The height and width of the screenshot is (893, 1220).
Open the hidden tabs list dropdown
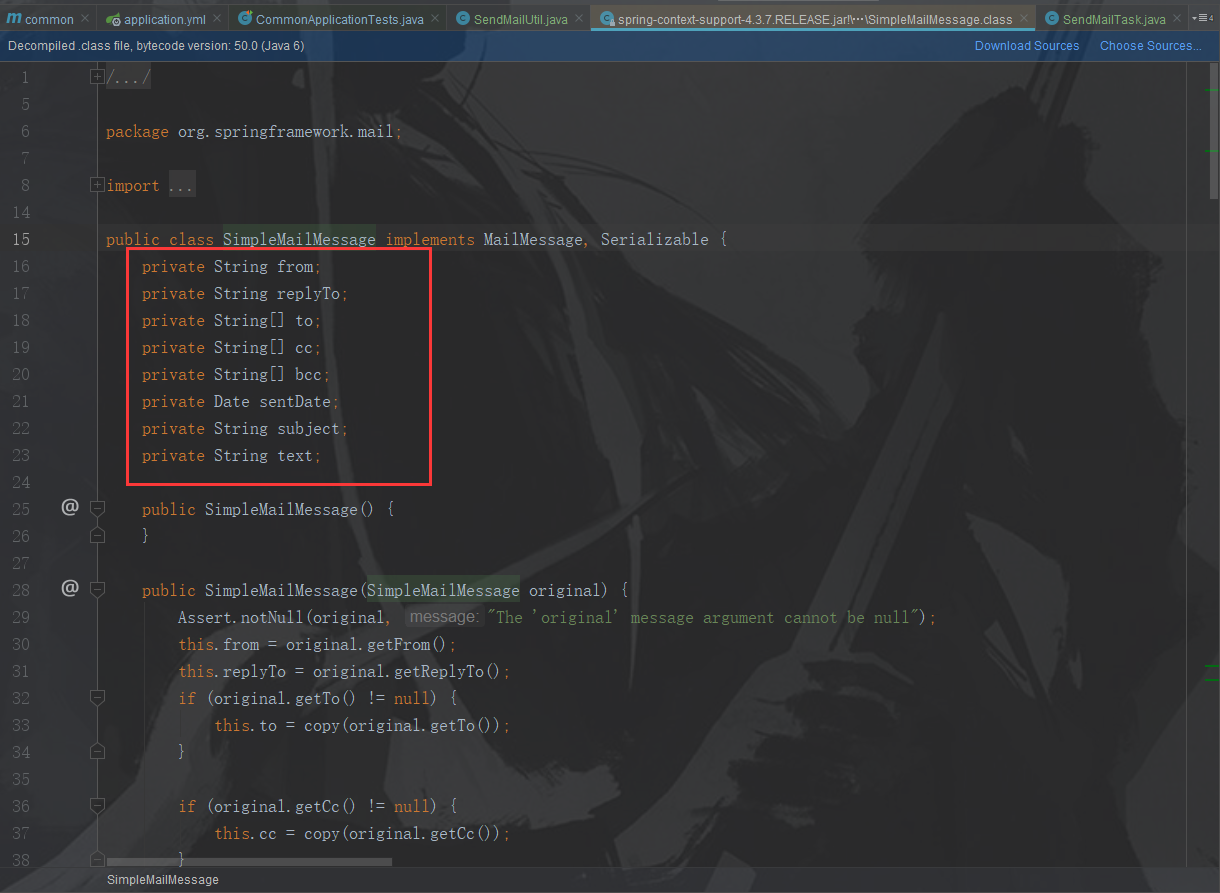click(x=1203, y=19)
